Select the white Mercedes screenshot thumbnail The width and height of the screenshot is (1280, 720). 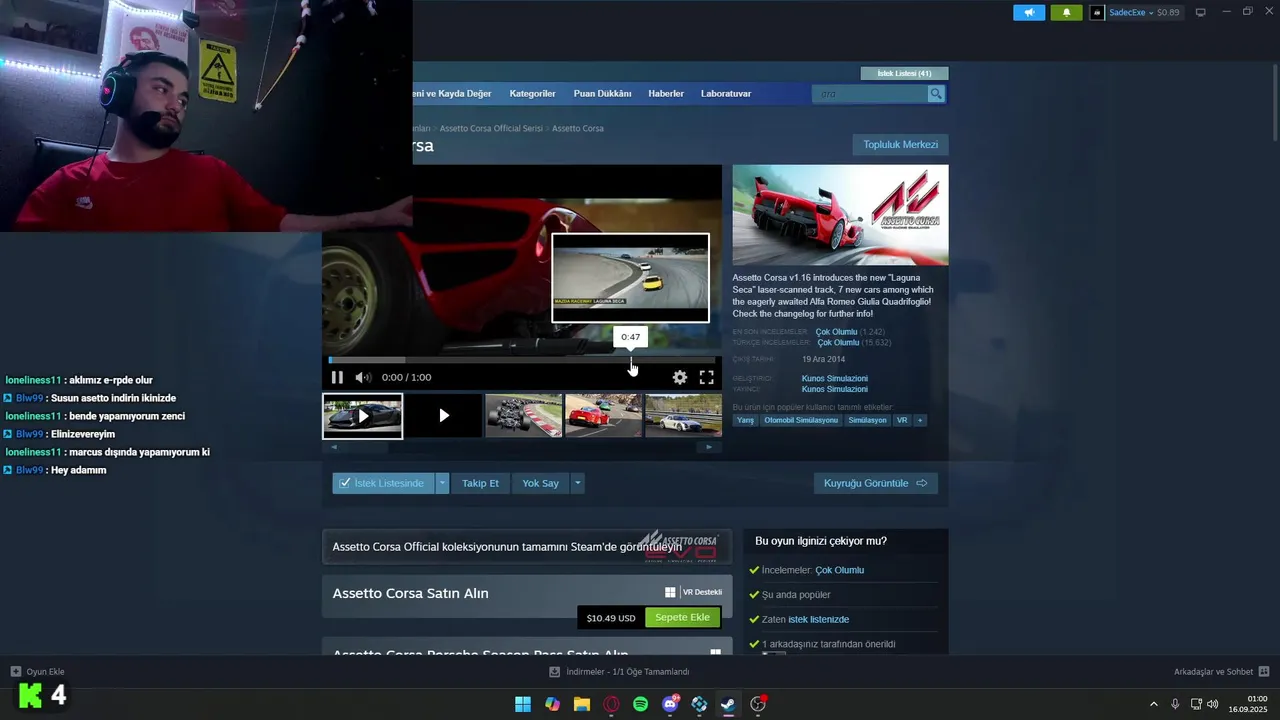(683, 416)
